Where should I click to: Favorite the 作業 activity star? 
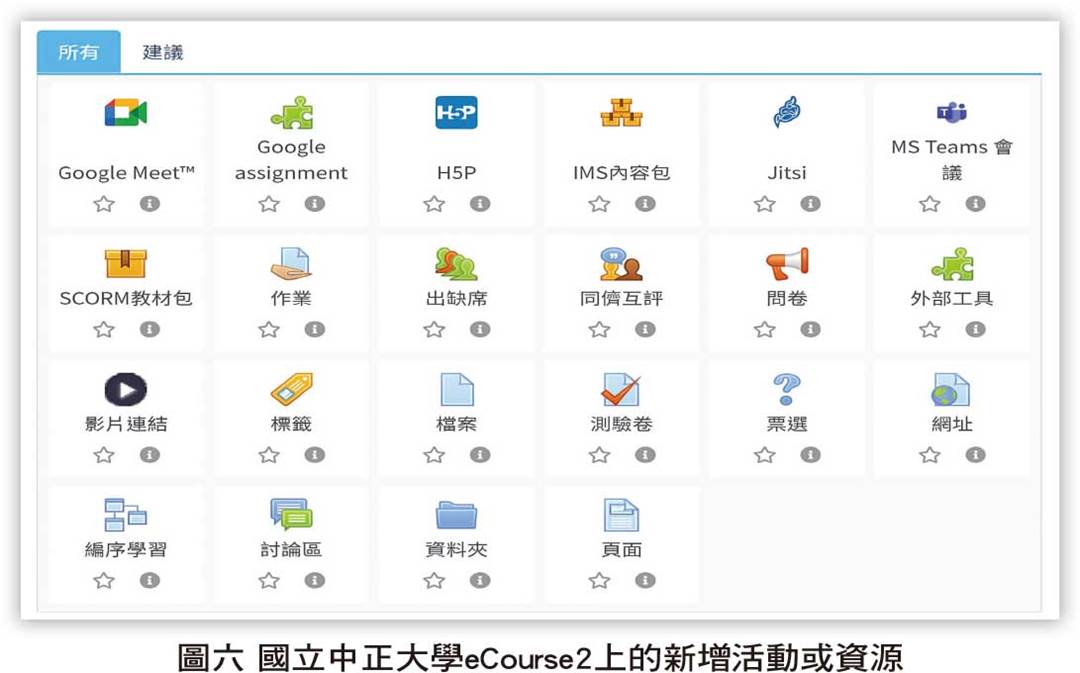point(269,329)
